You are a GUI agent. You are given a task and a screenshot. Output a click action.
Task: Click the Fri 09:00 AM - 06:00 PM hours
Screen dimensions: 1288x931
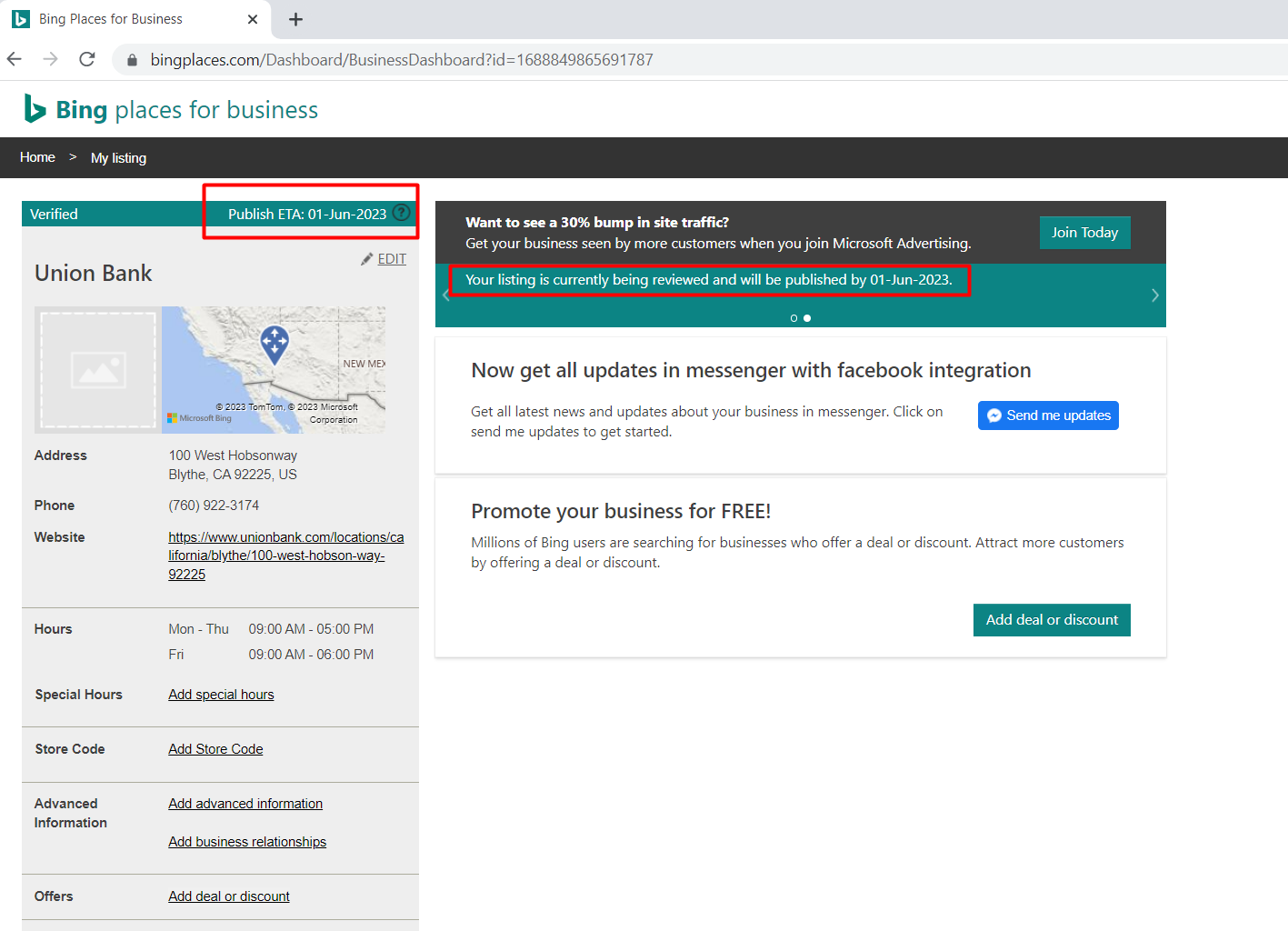[x=271, y=655]
